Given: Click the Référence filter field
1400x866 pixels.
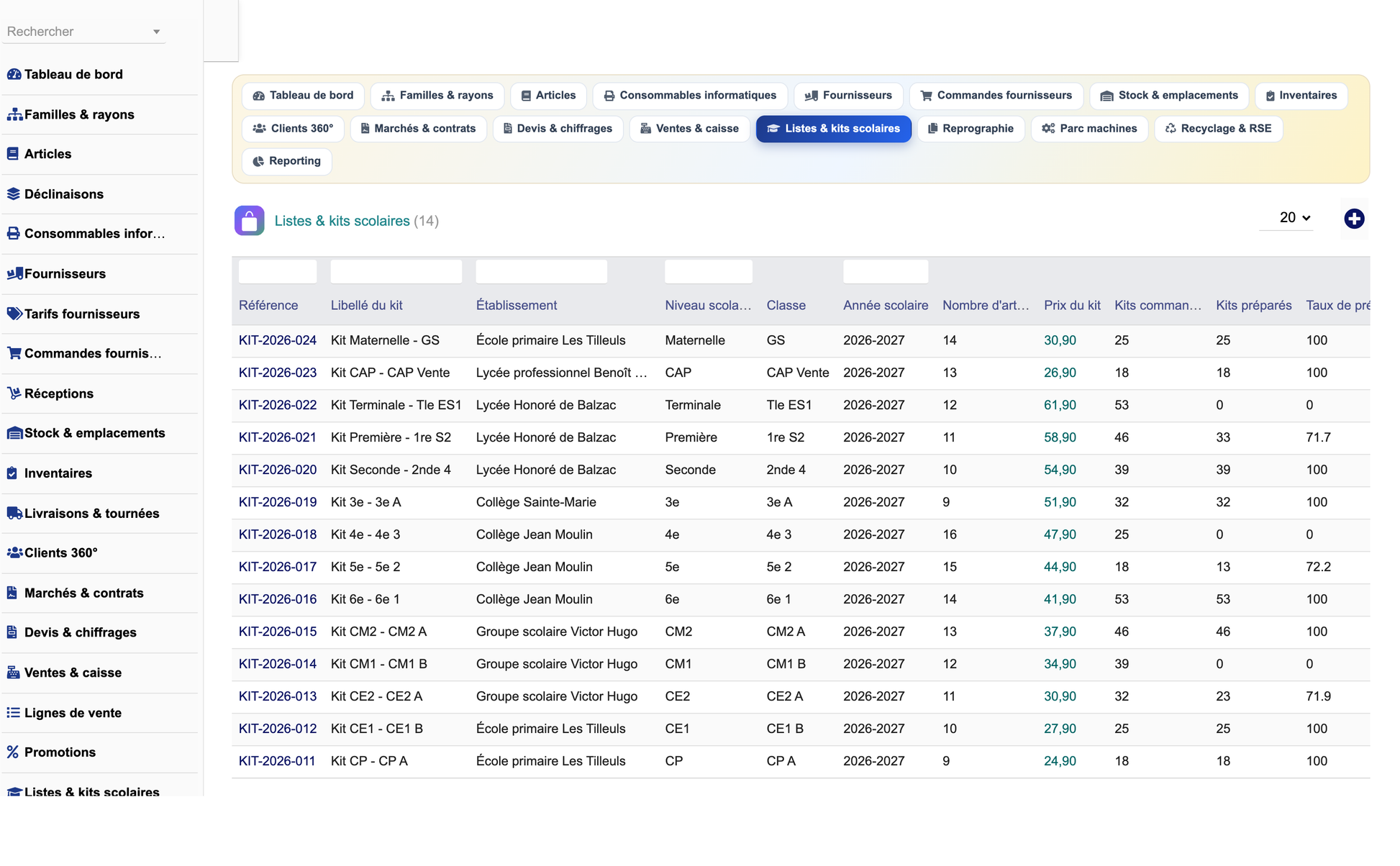Looking at the screenshot, I should [277, 272].
